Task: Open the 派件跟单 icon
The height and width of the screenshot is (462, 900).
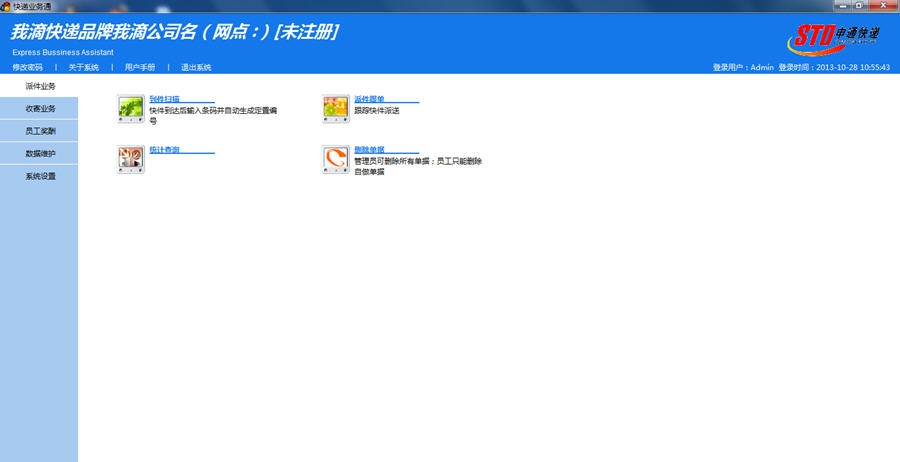Action: [336, 109]
